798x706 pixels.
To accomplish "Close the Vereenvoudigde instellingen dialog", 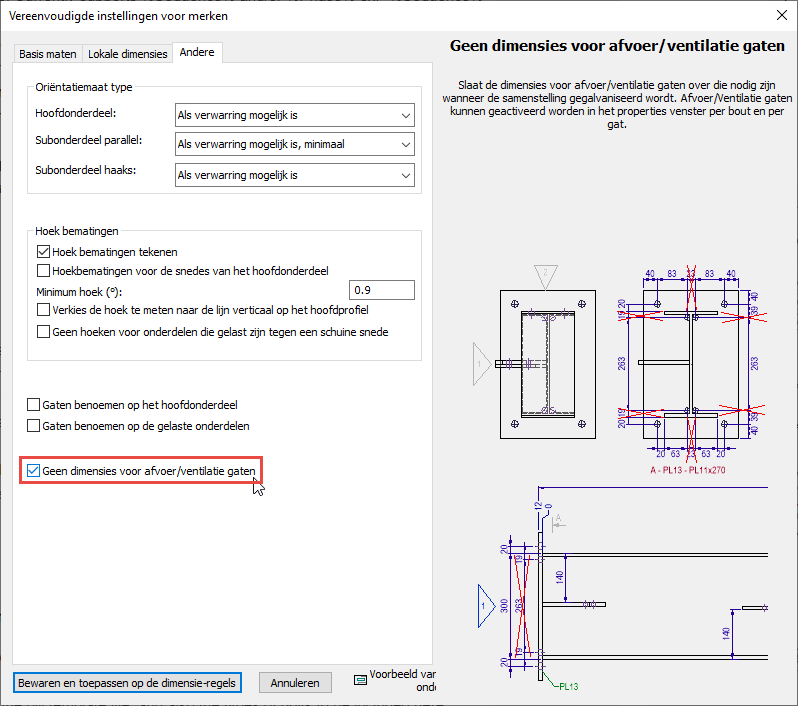I will (x=782, y=15).
